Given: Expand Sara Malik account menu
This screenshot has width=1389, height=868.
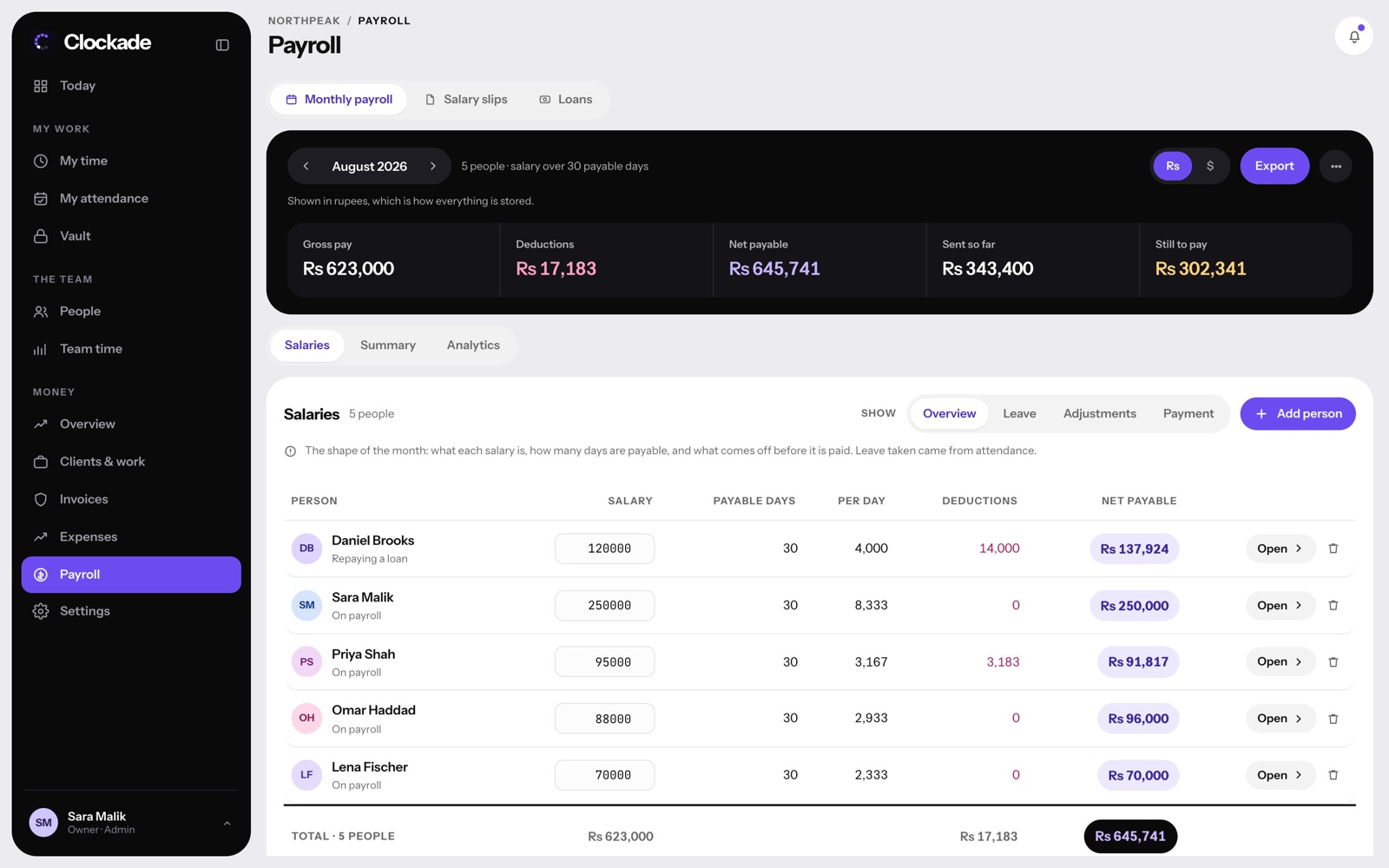Looking at the screenshot, I should pos(131,823).
